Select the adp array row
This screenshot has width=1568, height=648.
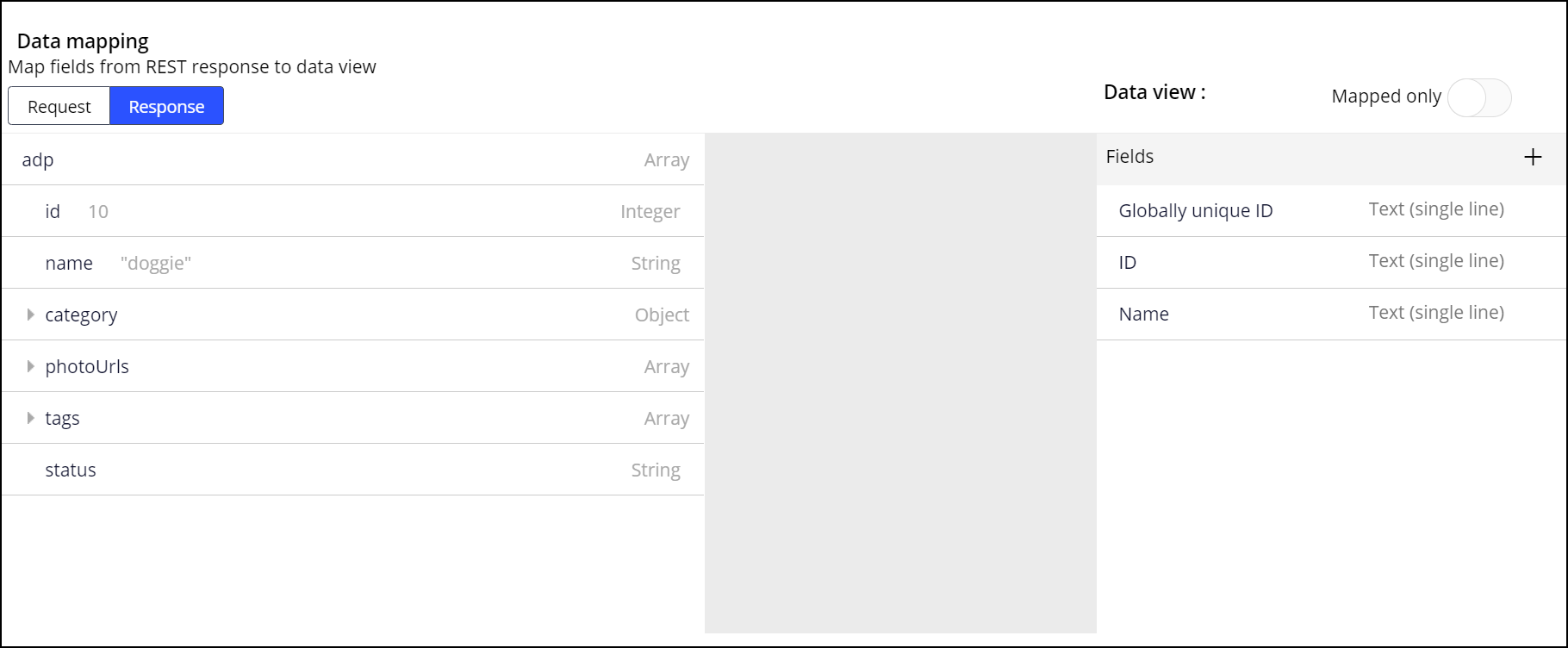(x=38, y=159)
